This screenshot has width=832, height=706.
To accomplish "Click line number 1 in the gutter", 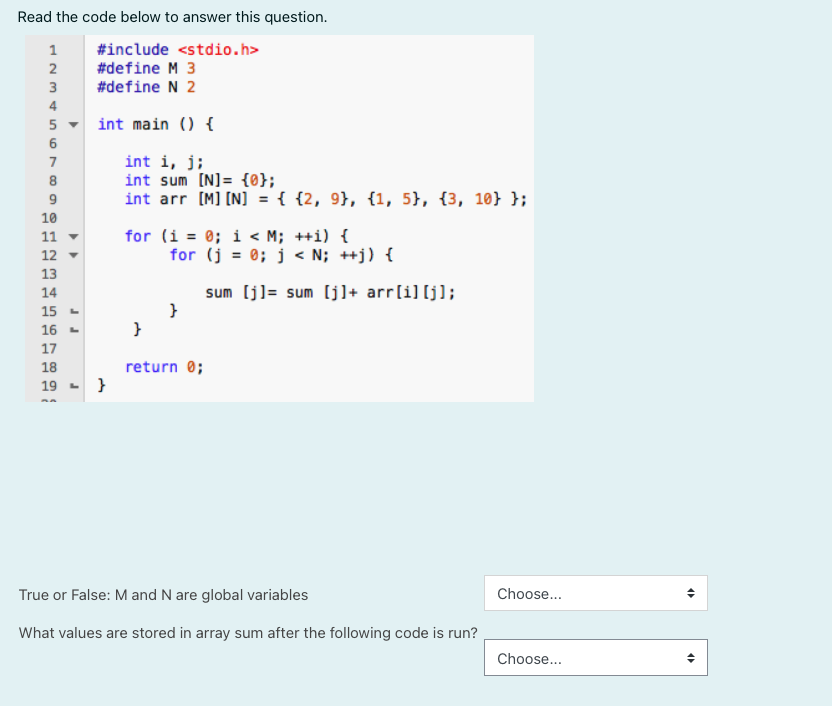I will tap(50, 49).
